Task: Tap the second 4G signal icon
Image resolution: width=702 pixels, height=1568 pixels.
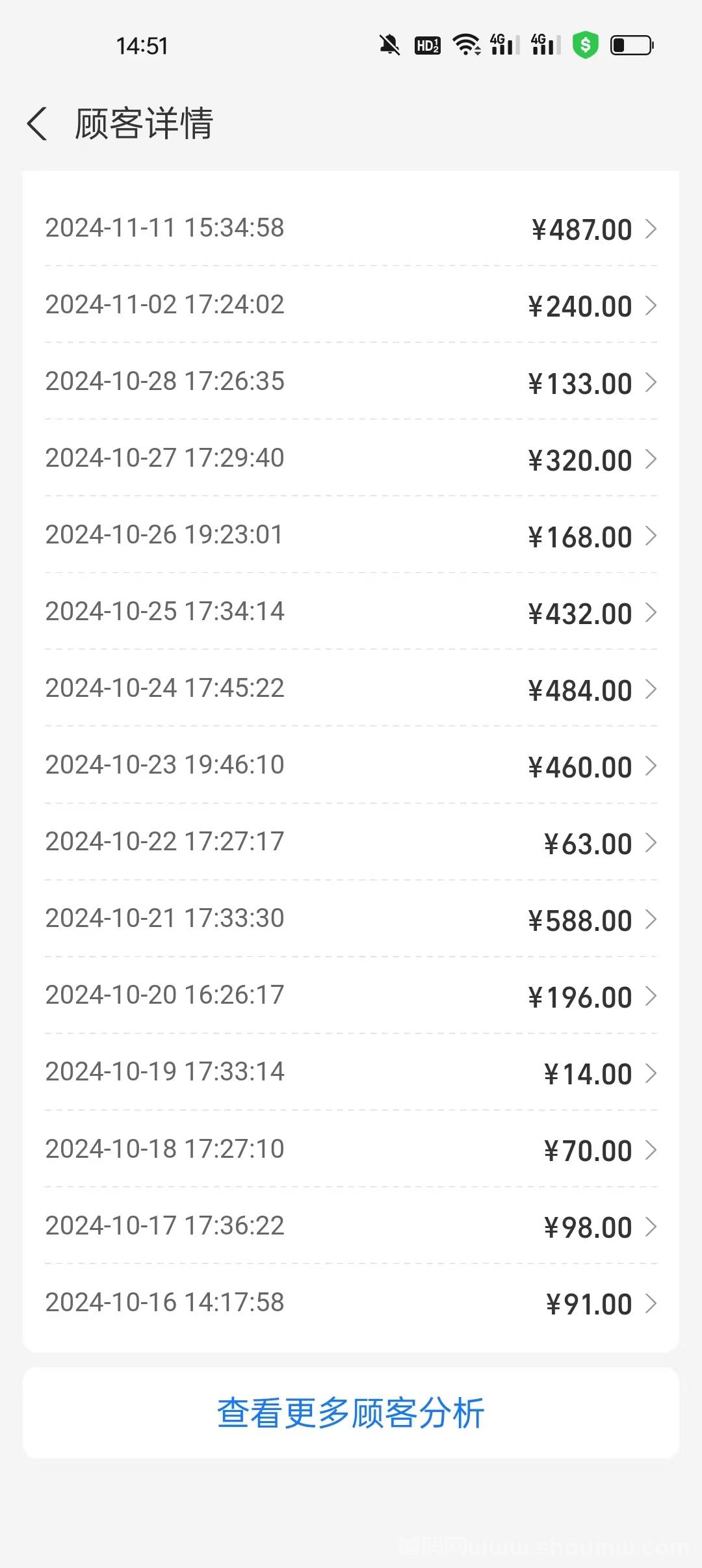Action: [x=545, y=45]
